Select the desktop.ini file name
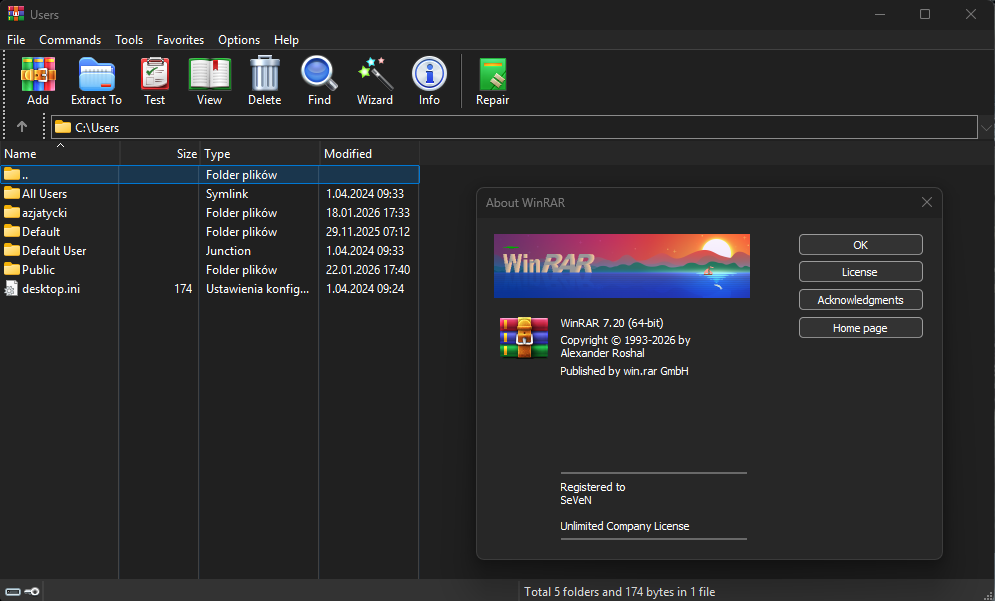Screen dimensions: 995x601 click(x=51, y=289)
